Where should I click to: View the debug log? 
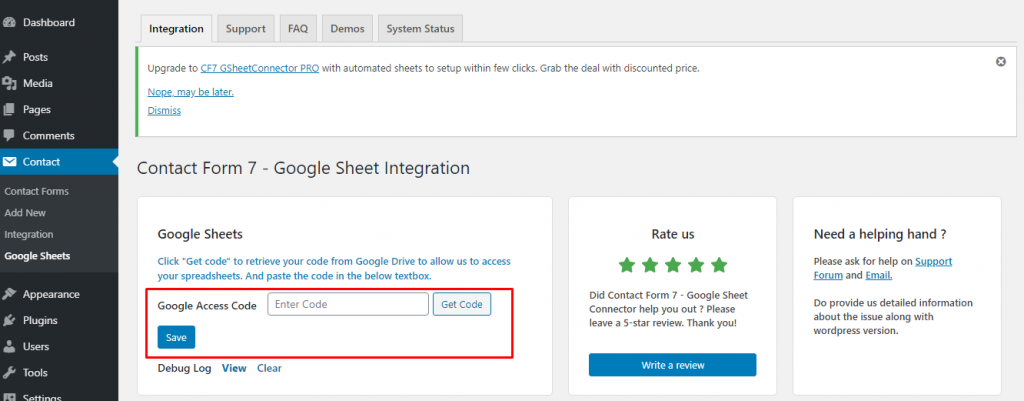point(234,368)
